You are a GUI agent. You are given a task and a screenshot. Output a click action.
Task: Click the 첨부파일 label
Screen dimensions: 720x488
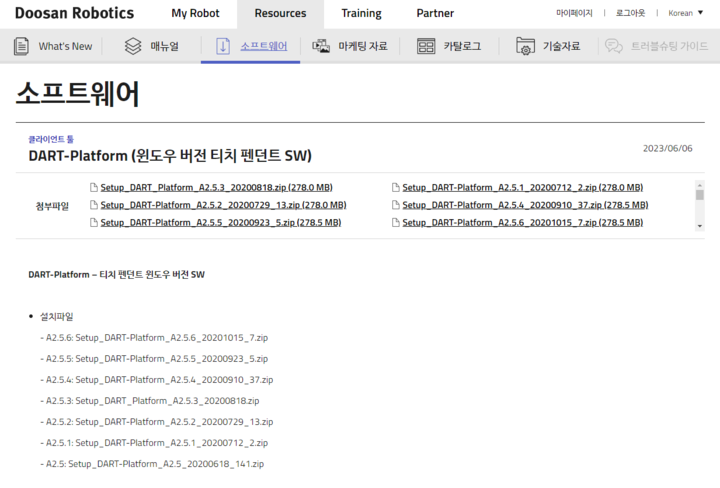coord(52,206)
